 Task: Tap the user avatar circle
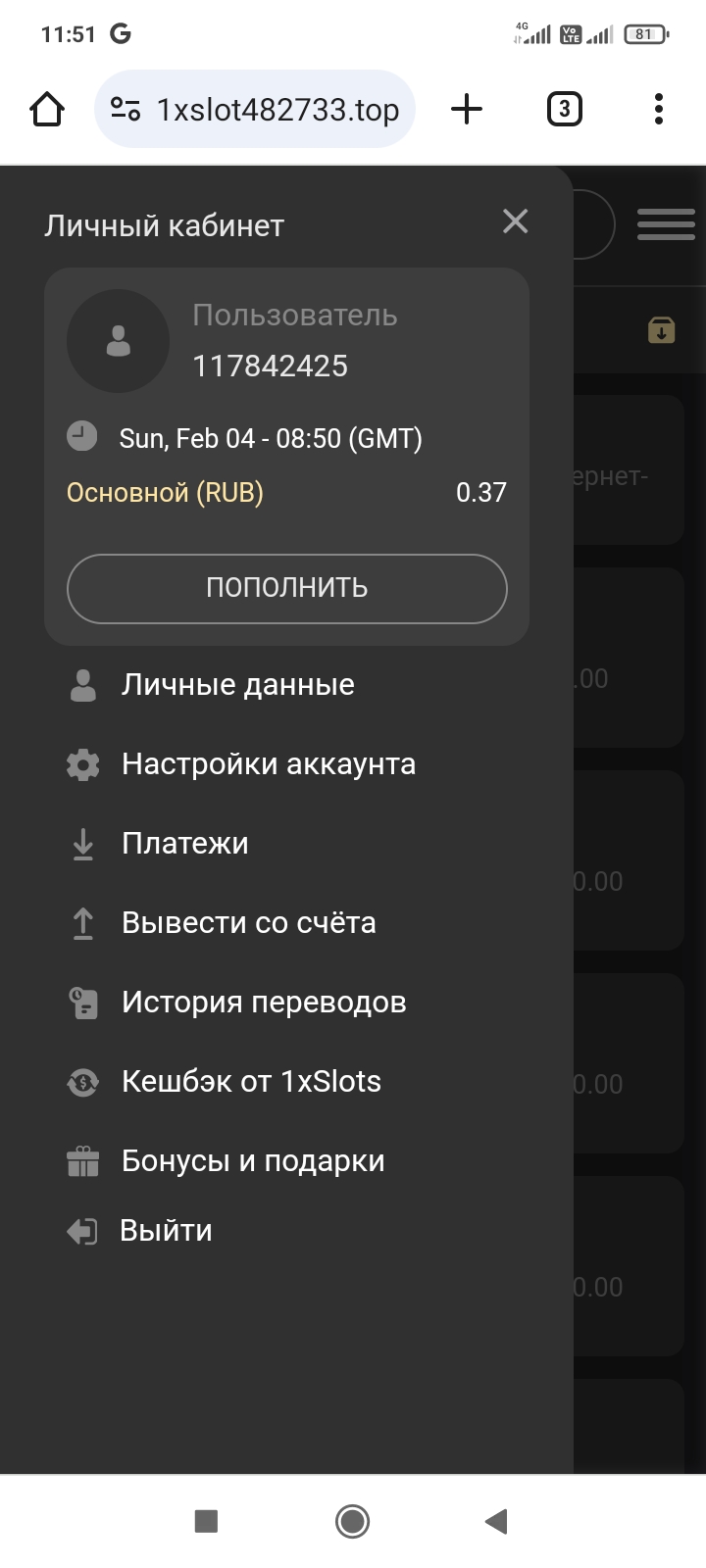tap(118, 341)
